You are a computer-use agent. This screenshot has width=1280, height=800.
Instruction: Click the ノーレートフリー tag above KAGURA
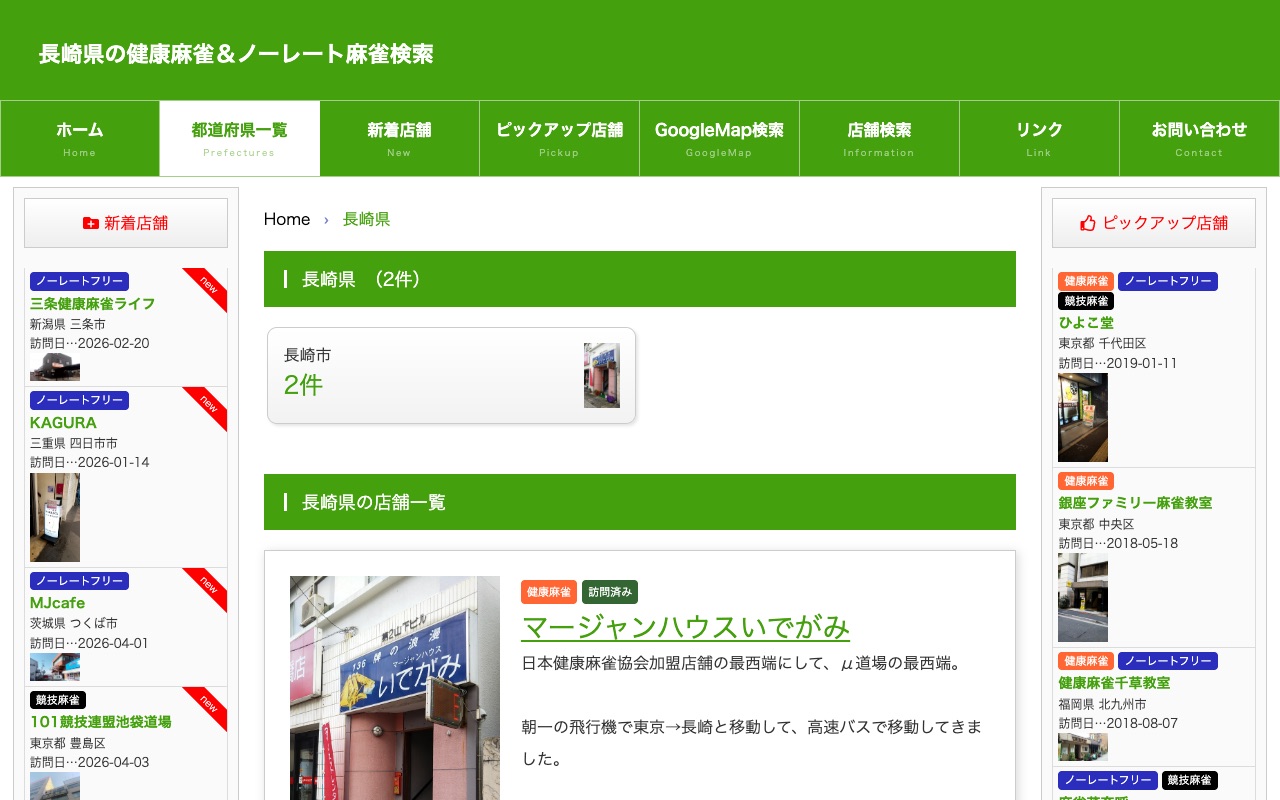tap(79, 401)
